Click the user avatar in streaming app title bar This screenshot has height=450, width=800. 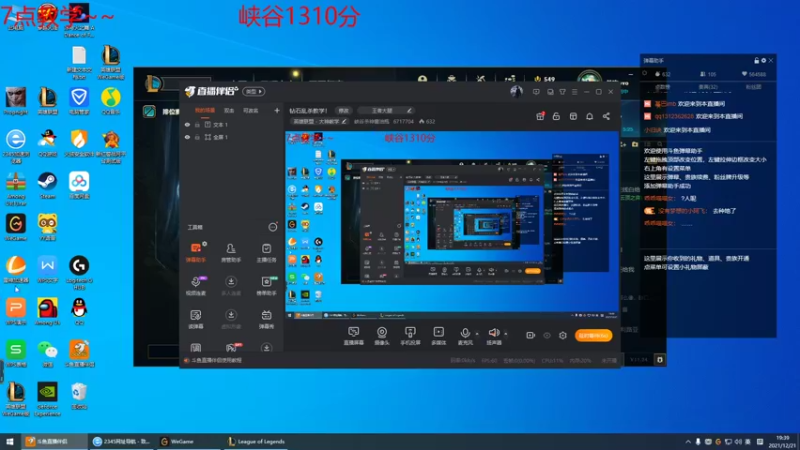pyautogui.click(x=516, y=92)
